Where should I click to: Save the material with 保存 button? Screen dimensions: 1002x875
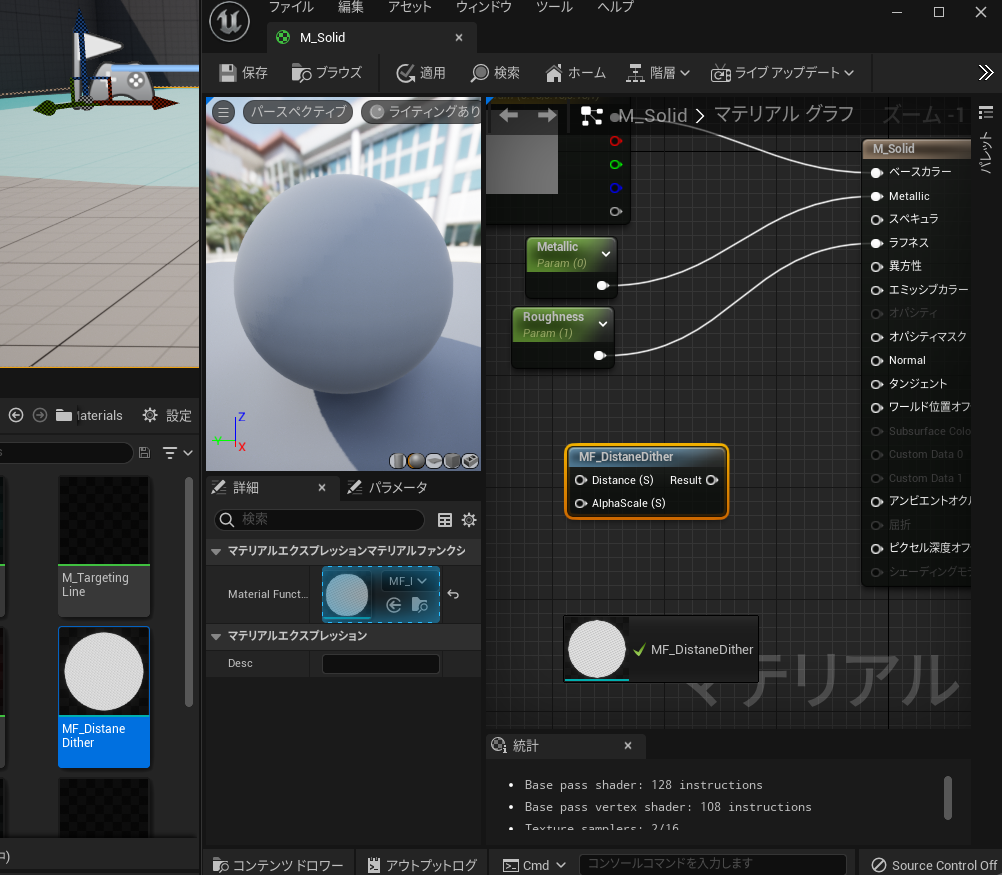pos(243,73)
